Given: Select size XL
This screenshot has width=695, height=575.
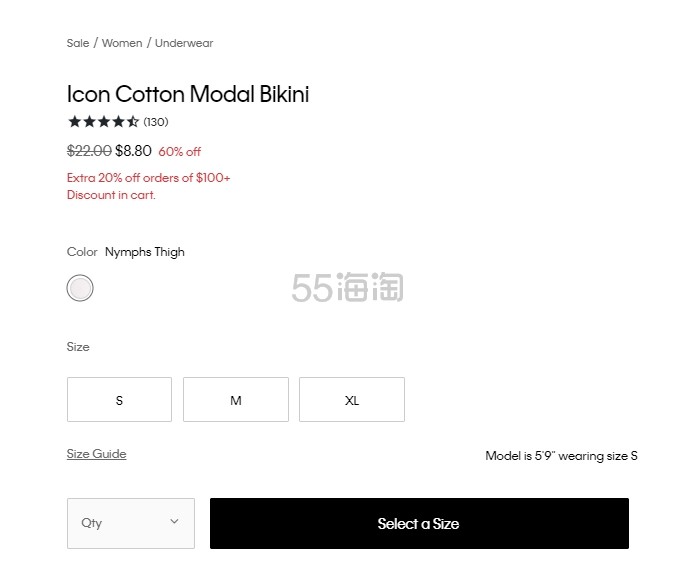Looking at the screenshot, I should (x=352, y=400).
